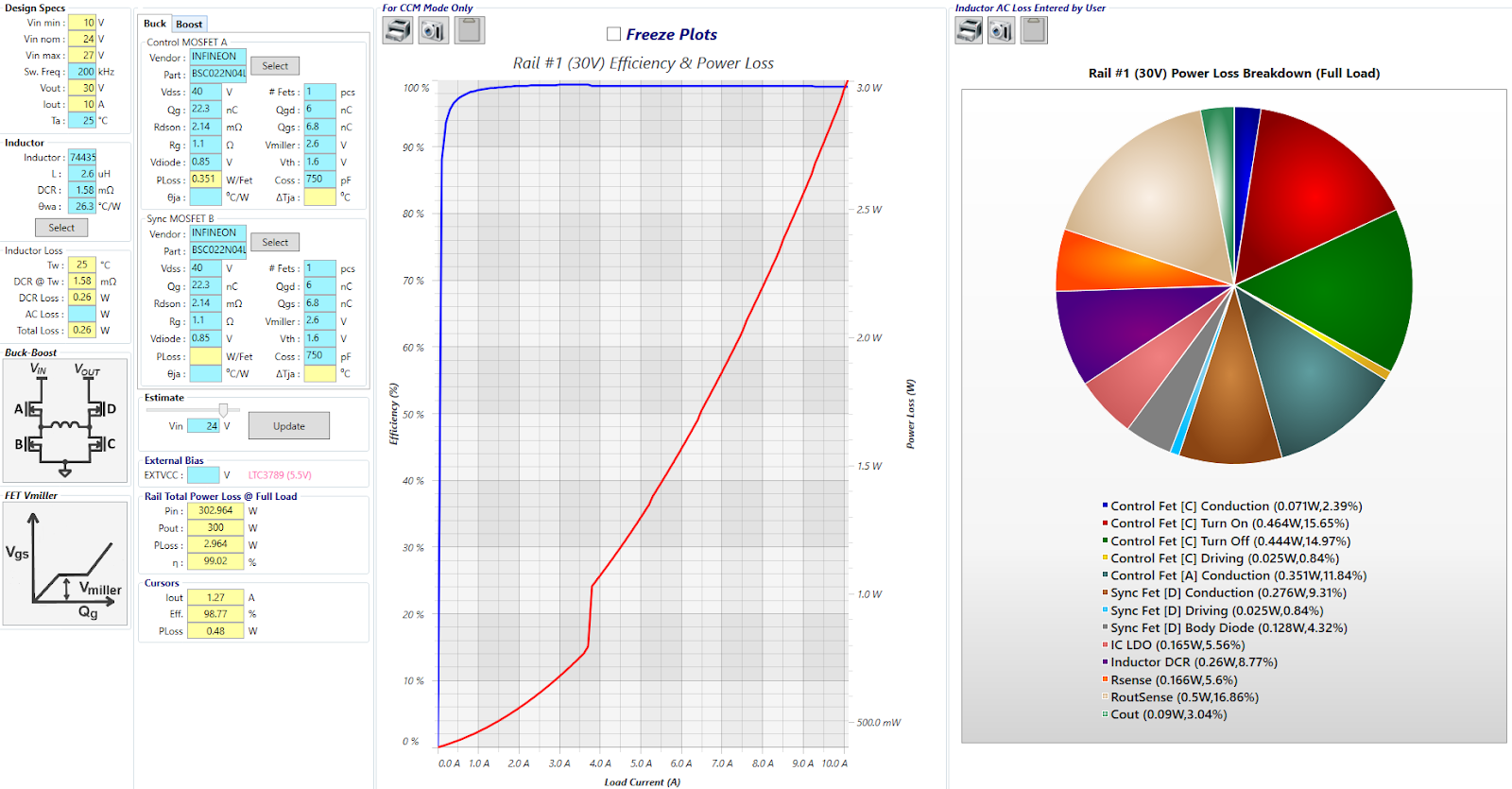Click Sync MOSFET B empty PLoss field
Image resolution: width=1512 pixels, height=789 pixels.
(205, 356)
